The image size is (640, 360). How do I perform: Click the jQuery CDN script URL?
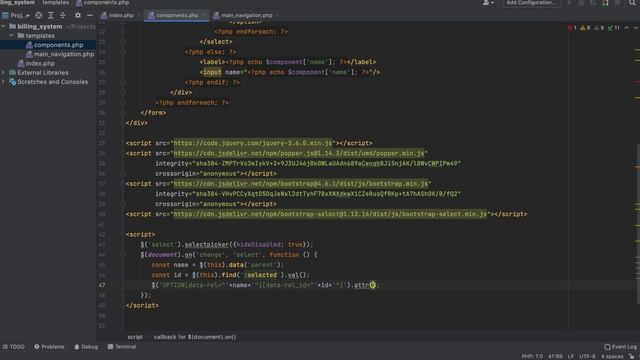coord(253,143)
